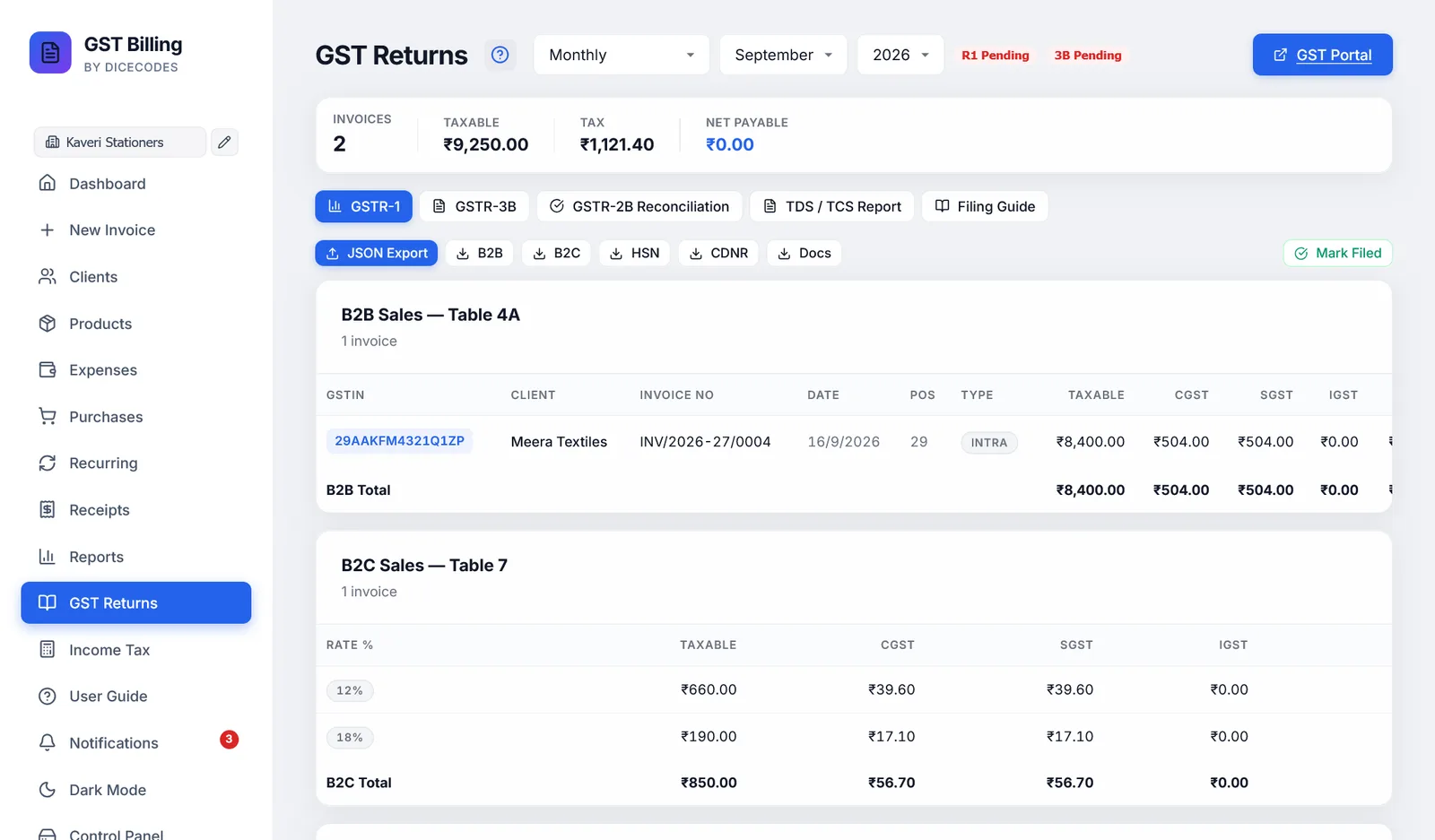Click the JSON Export button

pyautogui.click(x=377, y=254)
